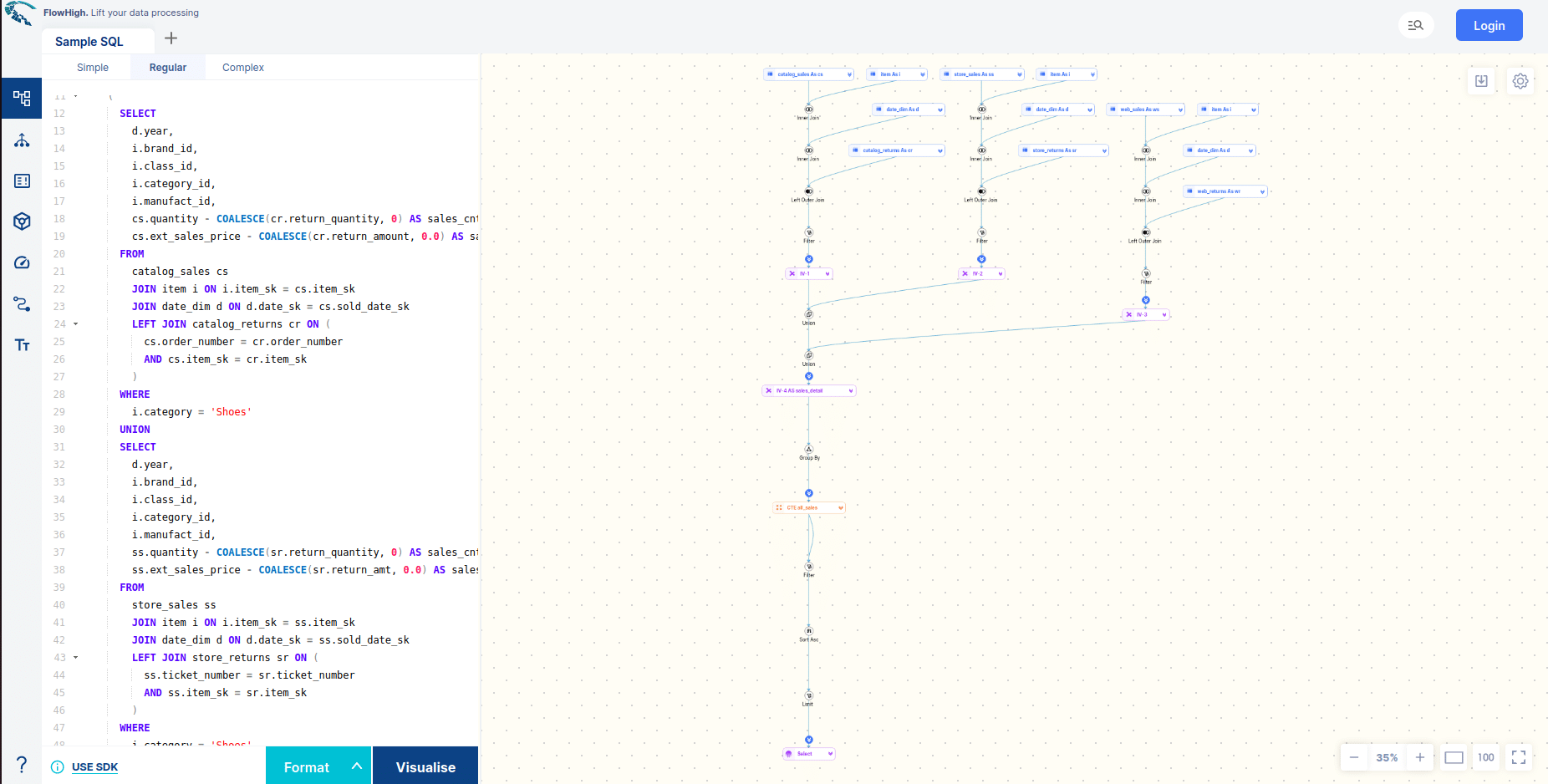Select the IV-2 node
This screenshot has width=1548, height=784.
[981, 273]
